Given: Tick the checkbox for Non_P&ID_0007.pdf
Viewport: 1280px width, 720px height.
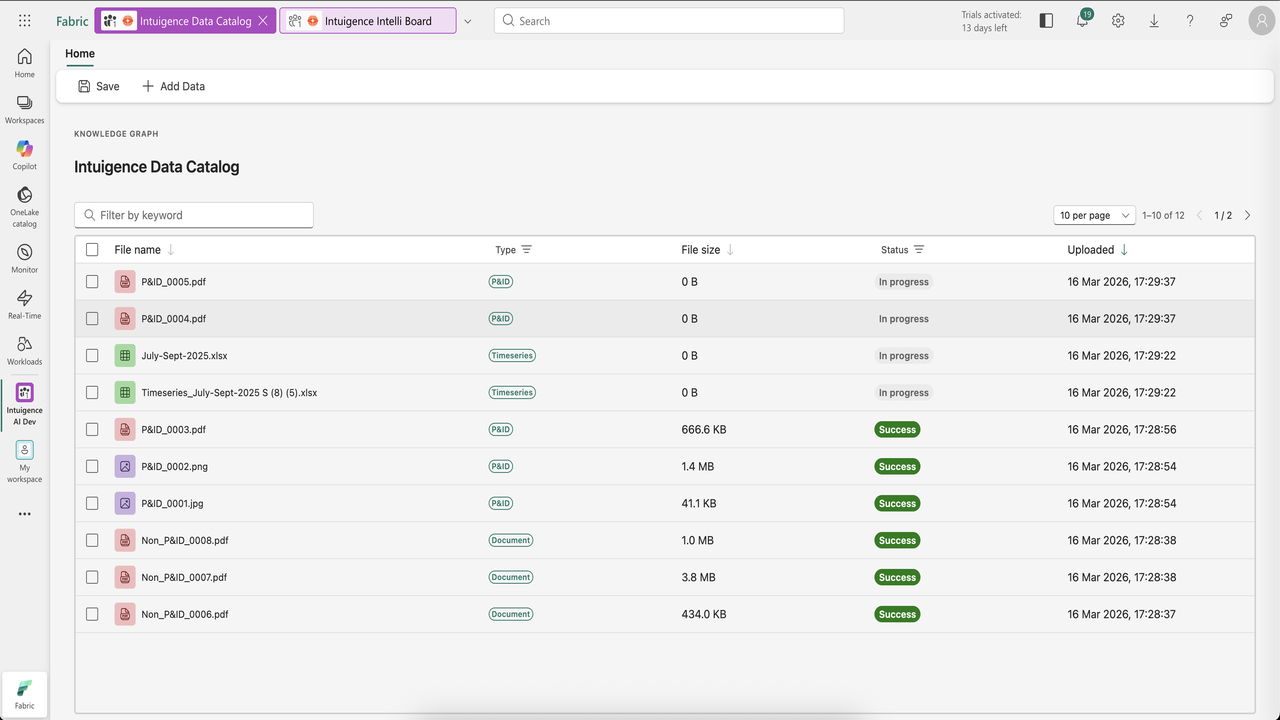Looking at the screenshot, I should pos(92,577).
